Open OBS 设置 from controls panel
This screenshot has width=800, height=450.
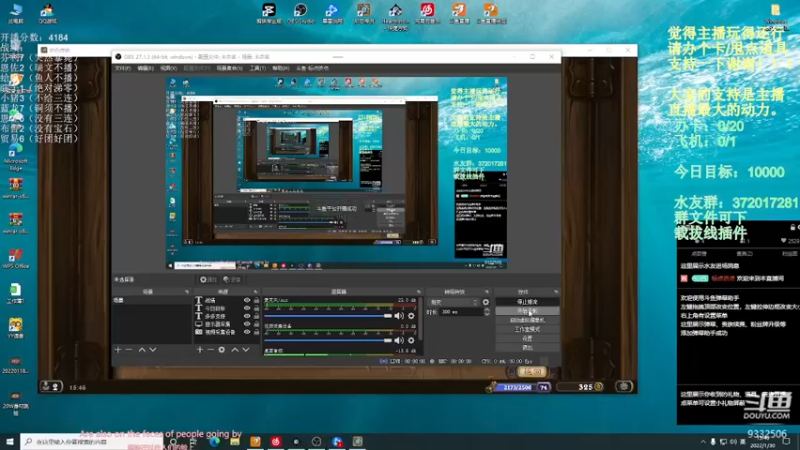[527, 338]
